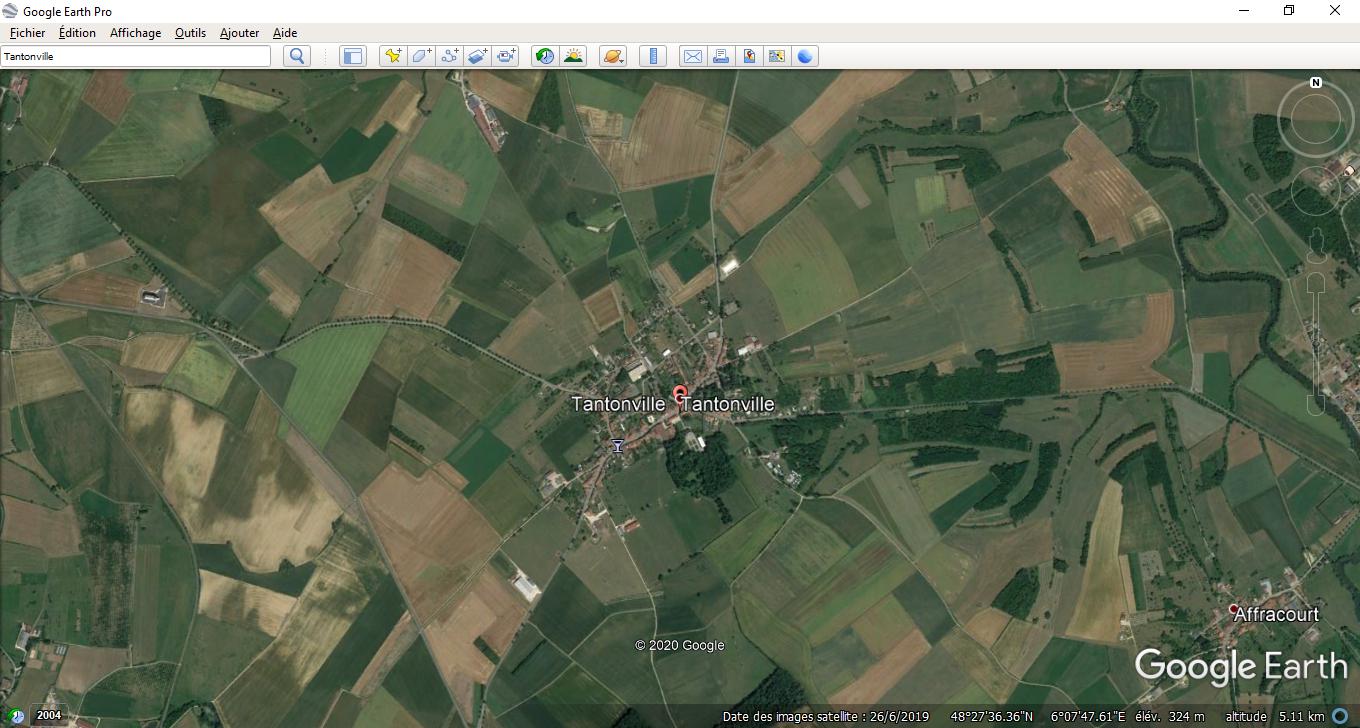1360x728 pixels.
Task: Click the N north-up compass button
Action: tap(1316, 83)
